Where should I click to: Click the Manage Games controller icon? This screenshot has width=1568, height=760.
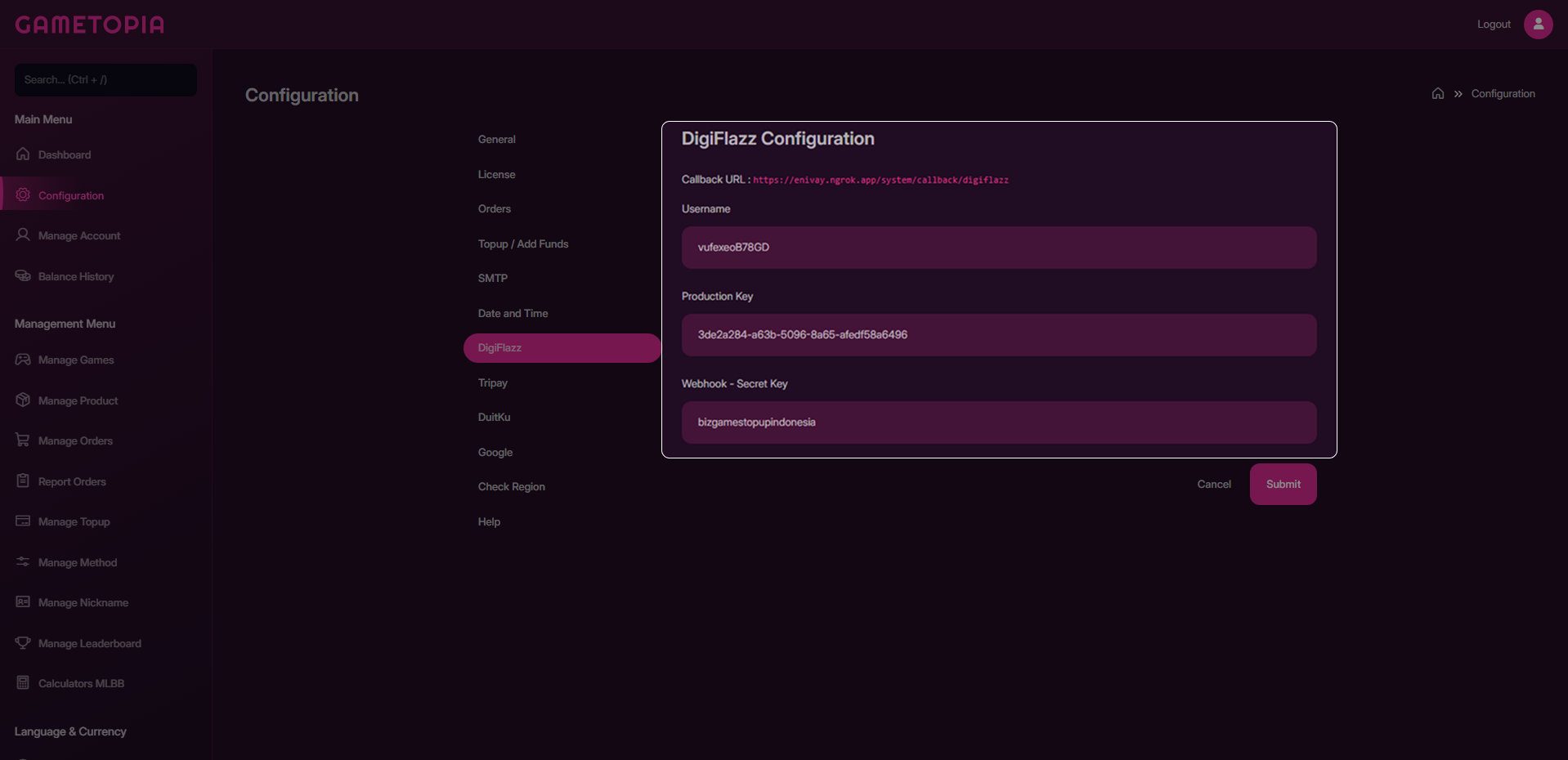click(23, 359)
